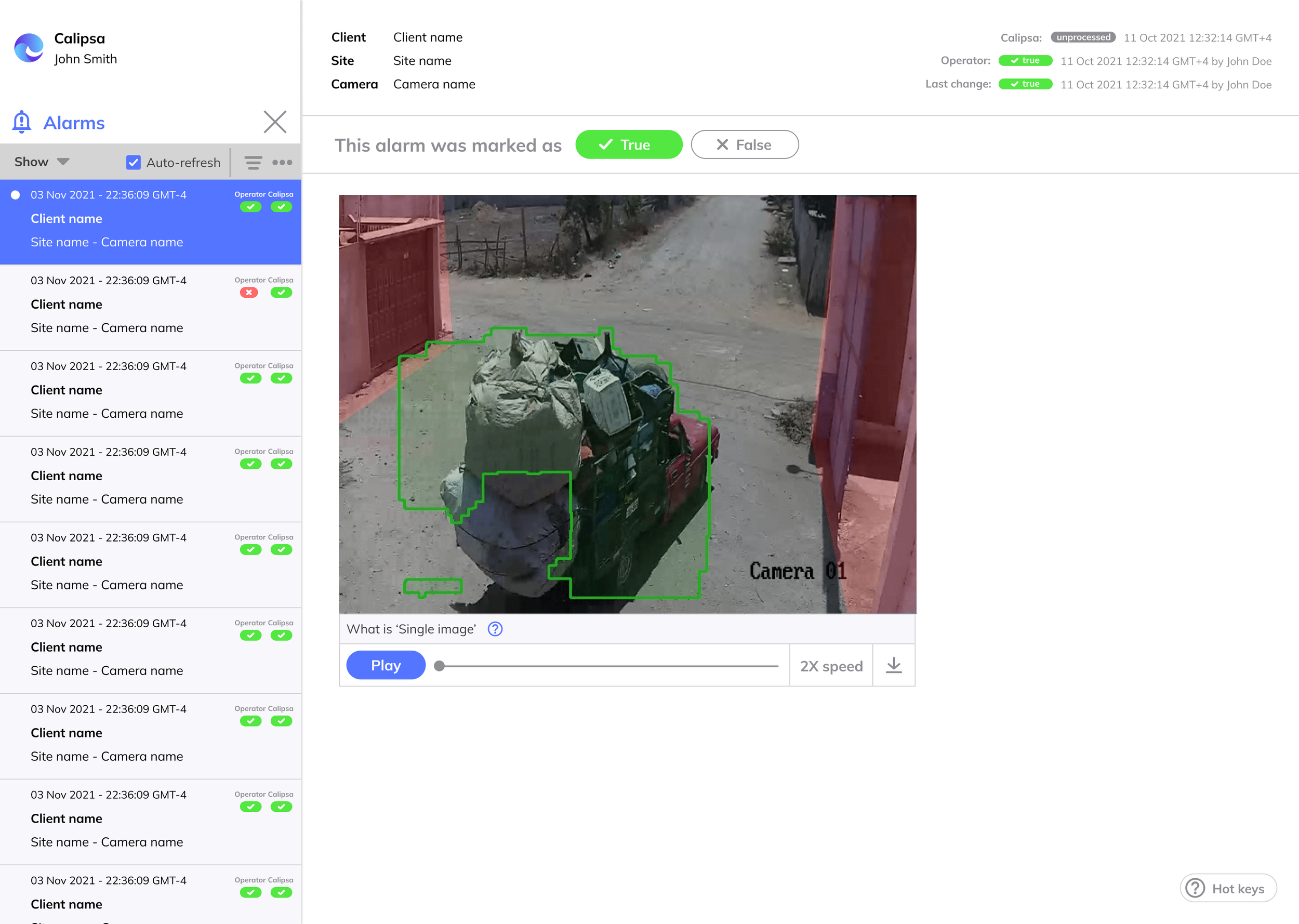This screenshot has height=924, width=1299.
Task: Change the 2X speed playback setting
Action: click(831, 666)
